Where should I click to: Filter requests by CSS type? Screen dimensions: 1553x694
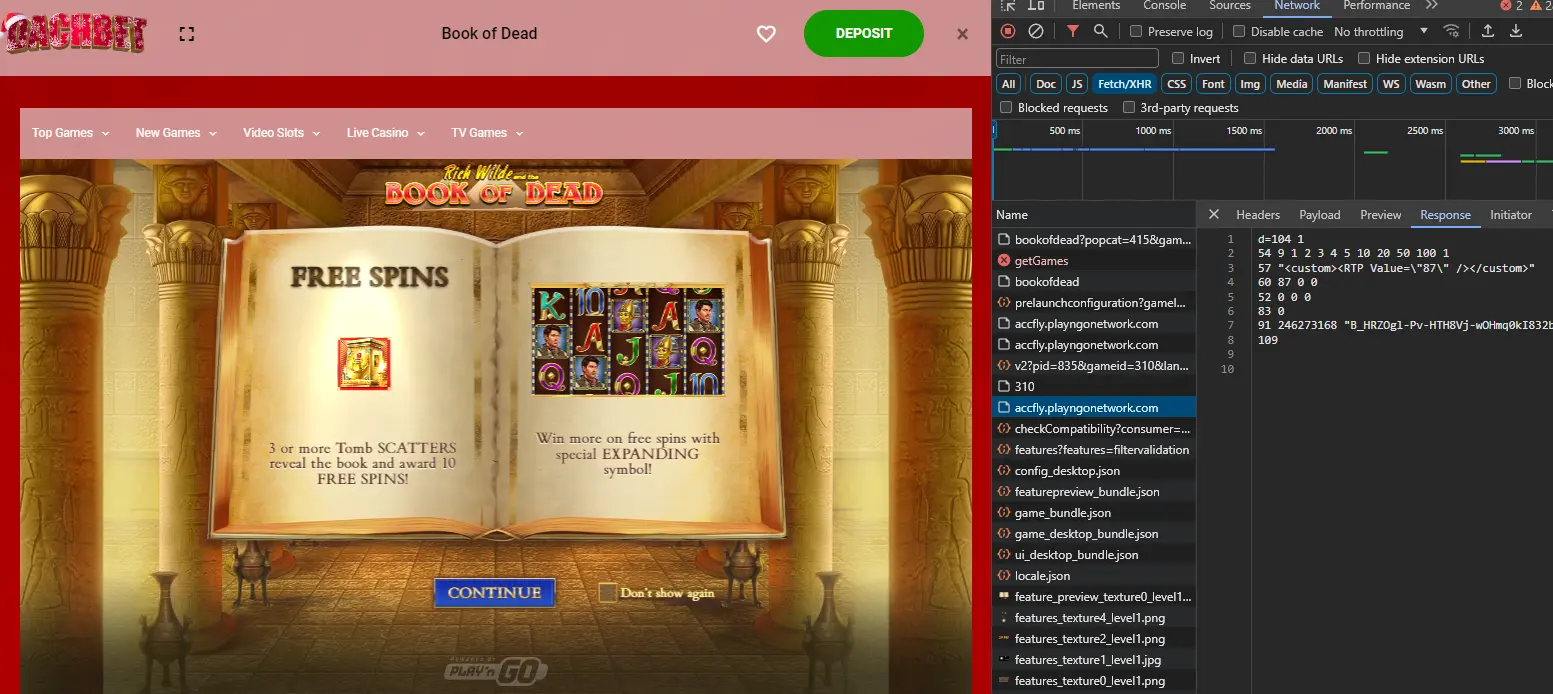[1177, 84]
